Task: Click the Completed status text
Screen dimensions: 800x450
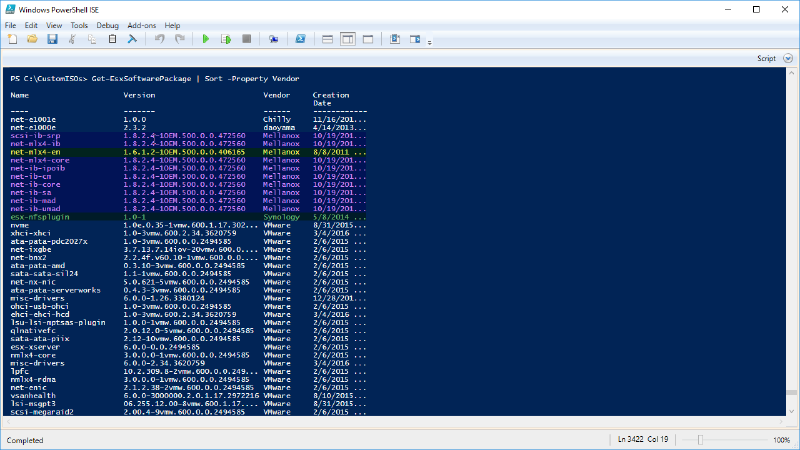Action: click(x=25, y=440)
